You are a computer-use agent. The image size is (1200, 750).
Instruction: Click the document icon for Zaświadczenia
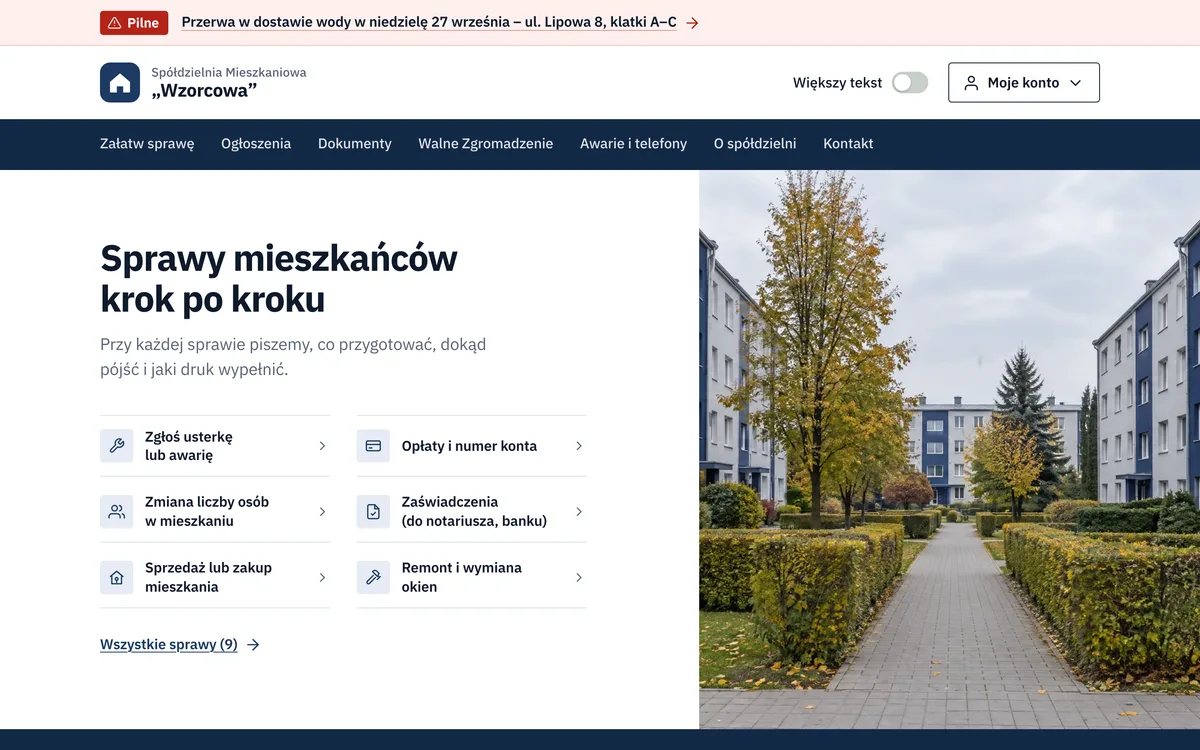point(373,512)
